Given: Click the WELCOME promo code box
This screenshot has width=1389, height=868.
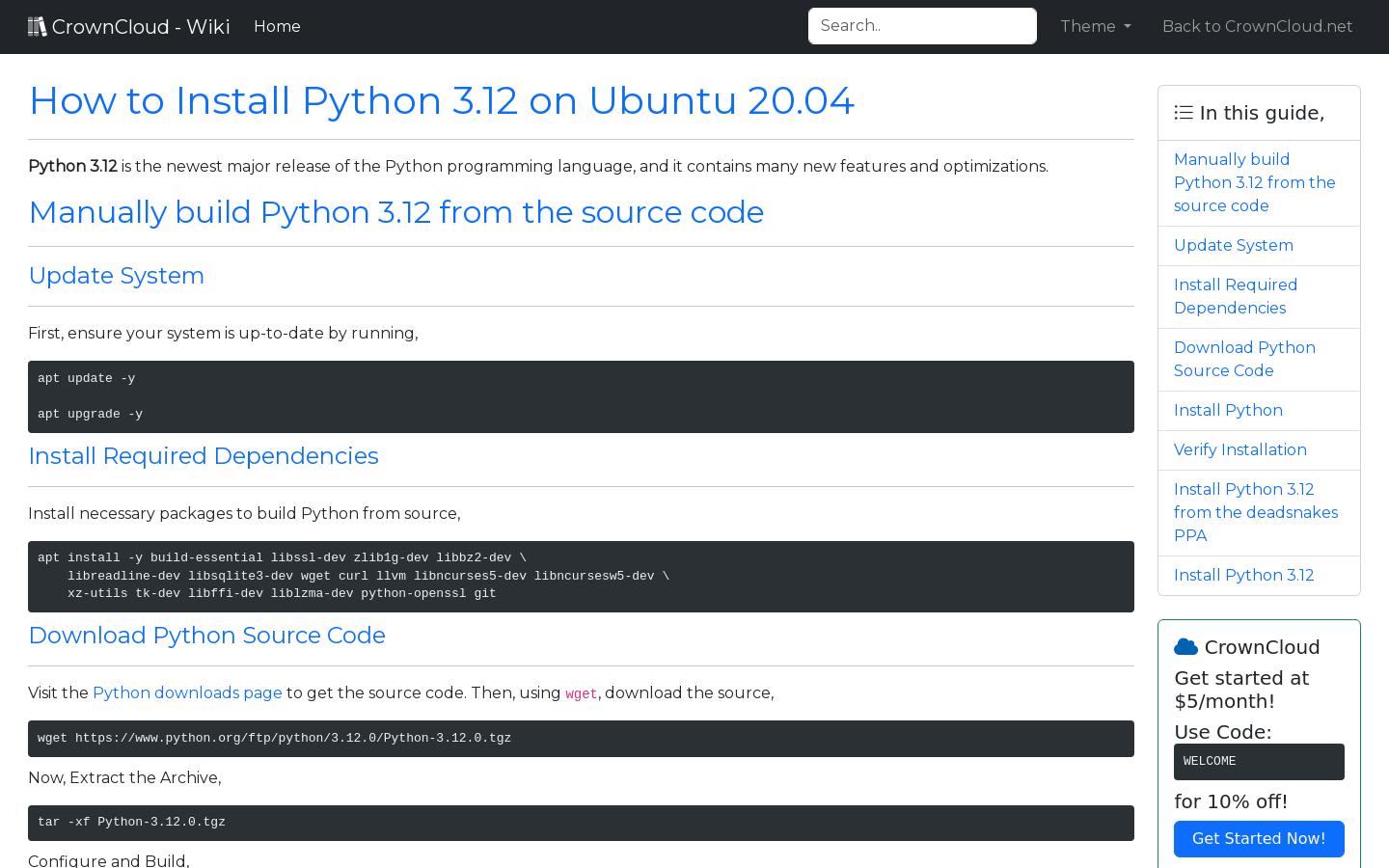Looking at the screenshot, I should [x=1259, y=761].
